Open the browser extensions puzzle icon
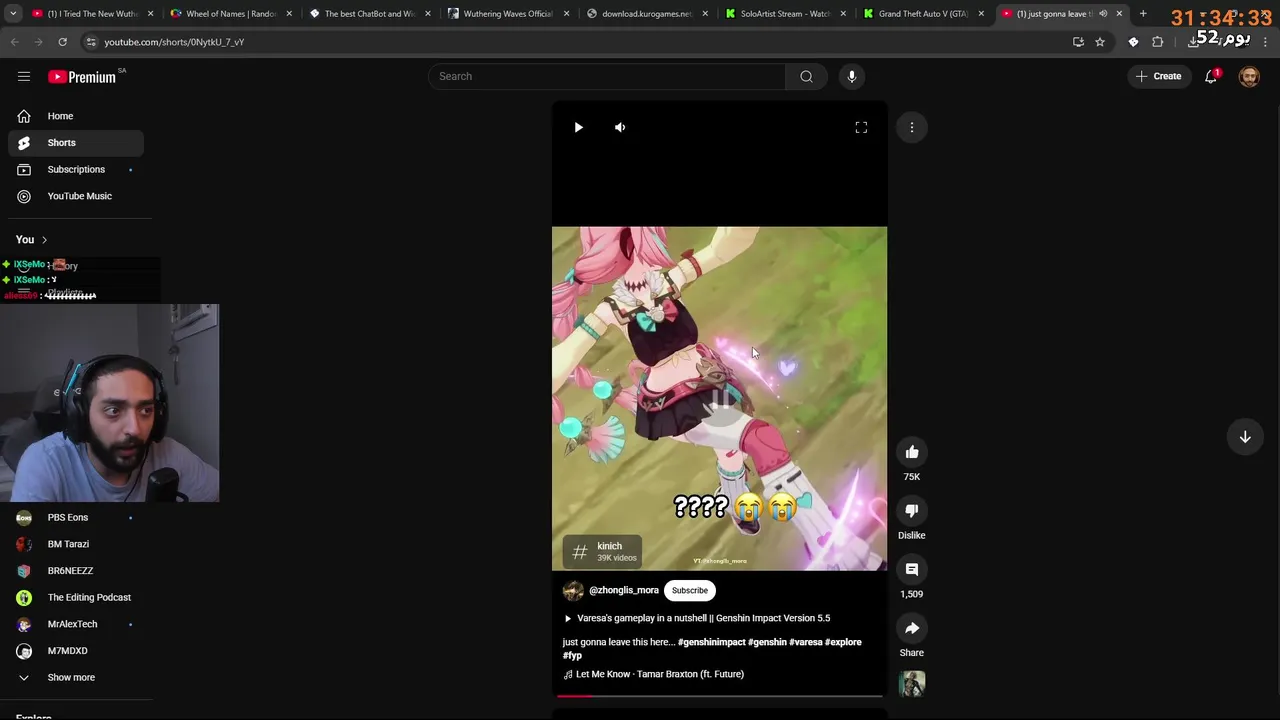Screen dimensions: 1280x720 (x=1158, y=42)
